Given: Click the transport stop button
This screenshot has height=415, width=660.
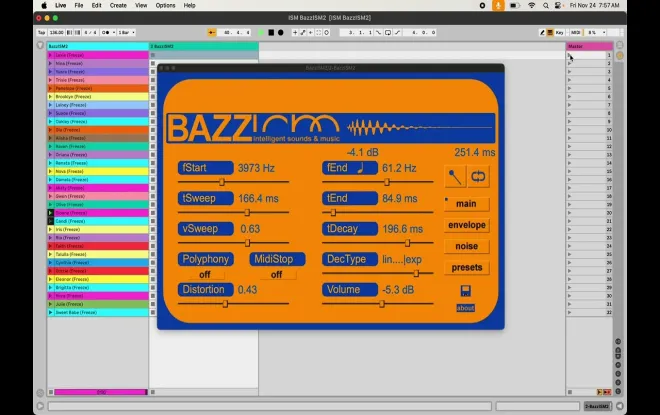Looking at the screenshot, I should [271, 32].
